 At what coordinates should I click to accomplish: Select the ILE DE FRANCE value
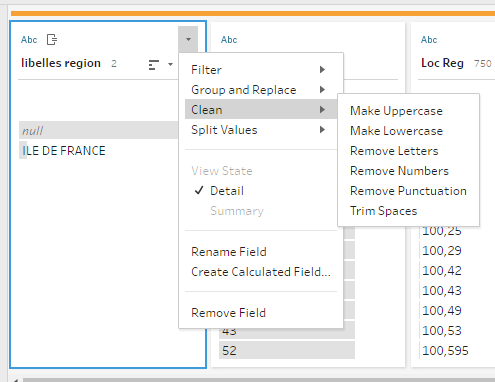click(x=64, y=151)
